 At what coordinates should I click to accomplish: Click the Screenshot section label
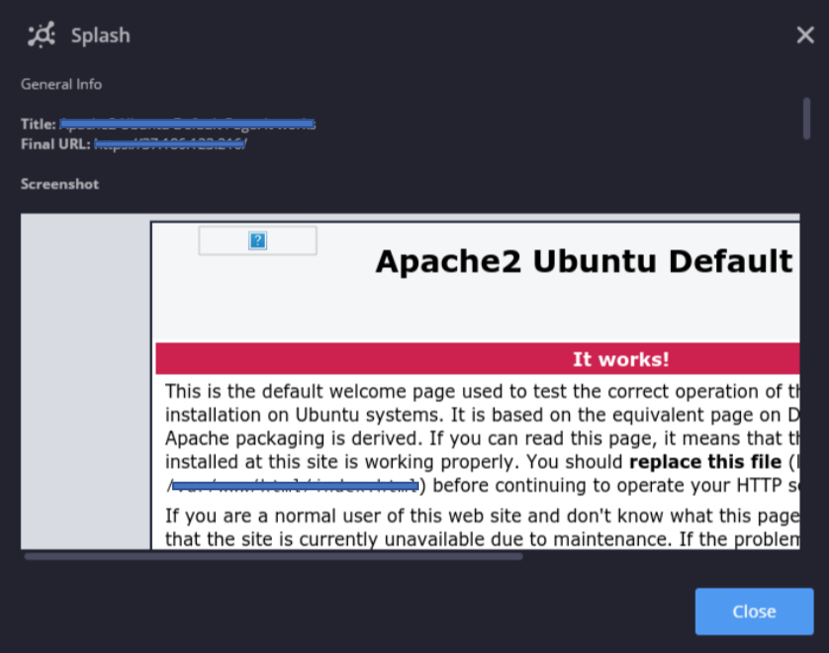coord(59,184)
